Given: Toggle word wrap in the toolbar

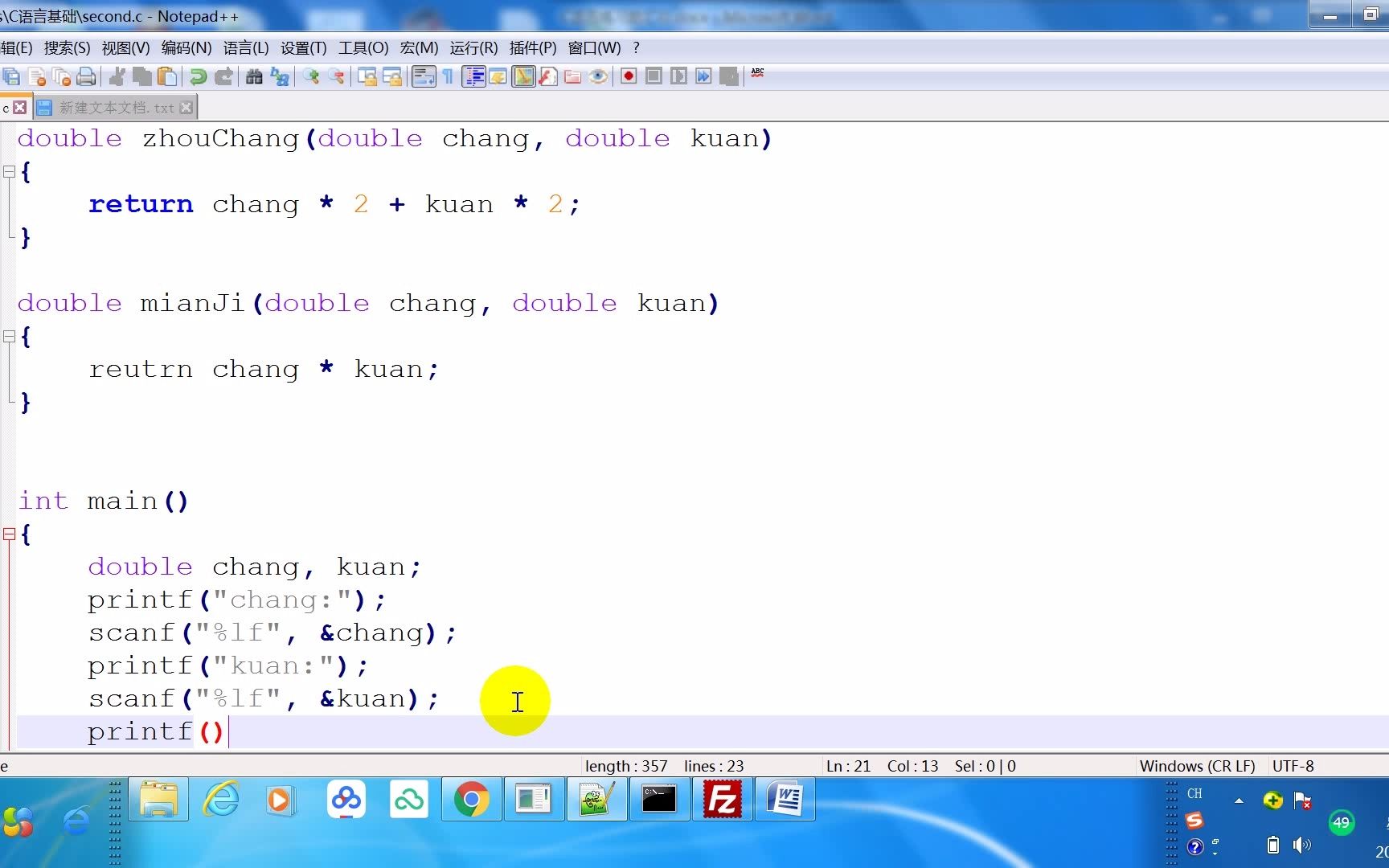Looking at the screenshot, I should pos(424,76).
